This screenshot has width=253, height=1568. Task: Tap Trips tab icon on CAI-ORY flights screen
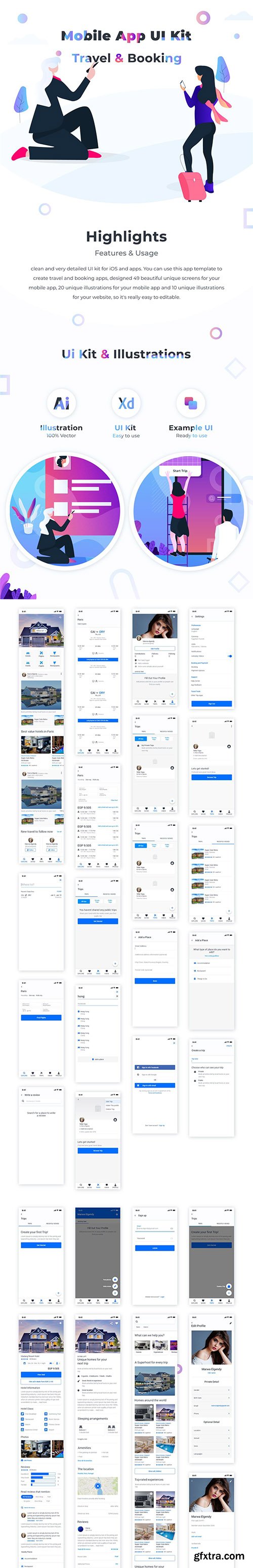(98, 752)
